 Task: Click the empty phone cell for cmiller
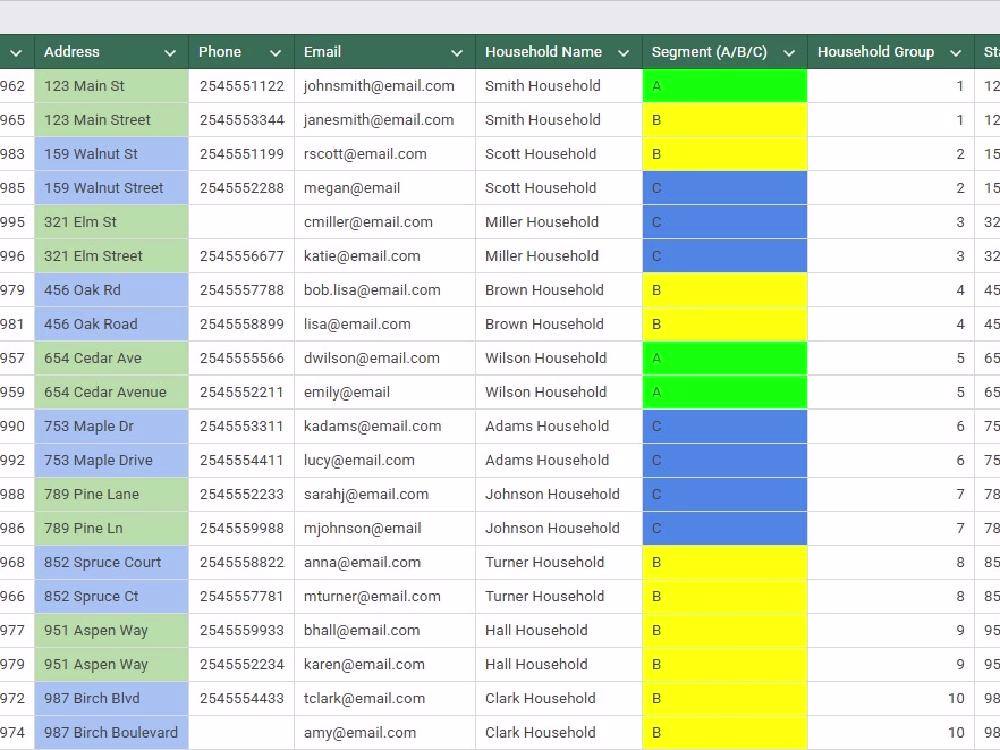pyautogui.click(x=242, y=222)
